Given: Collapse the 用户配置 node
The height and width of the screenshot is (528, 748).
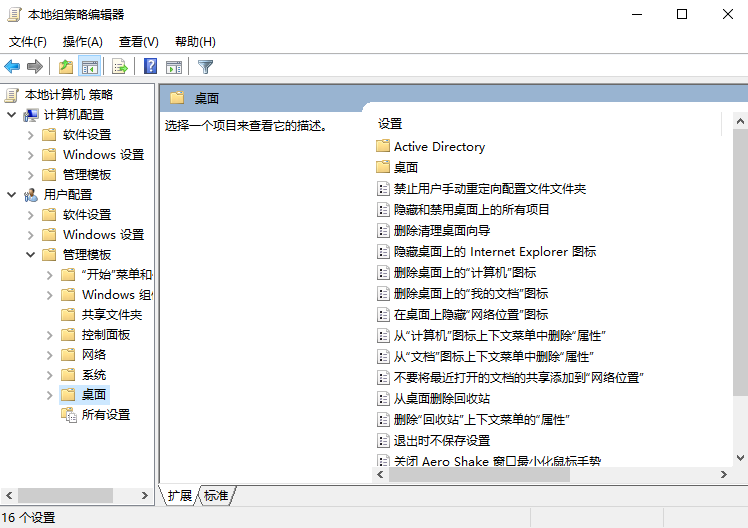Looking at the screenshot, I should click(x=12, y=195).
